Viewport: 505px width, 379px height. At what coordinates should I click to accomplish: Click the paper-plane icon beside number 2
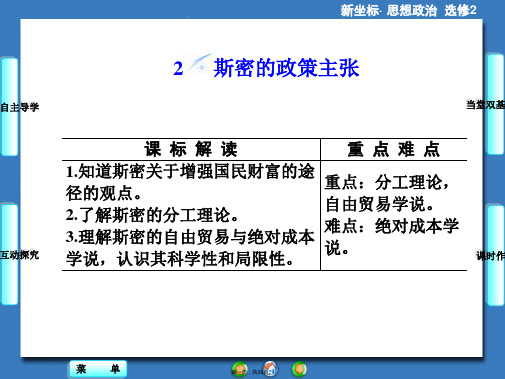coord(199,63)
